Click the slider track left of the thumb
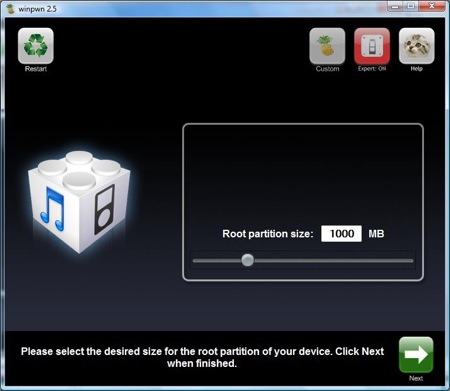 pos(217,261)
